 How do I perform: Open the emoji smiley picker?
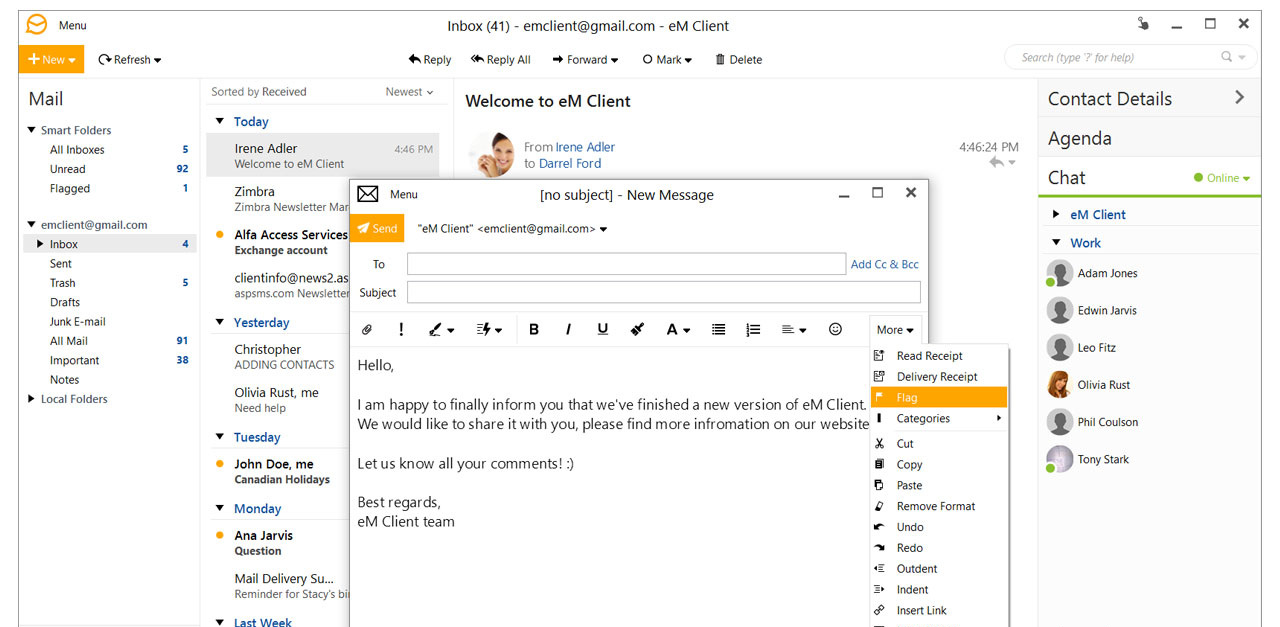(x=835, y=329)
